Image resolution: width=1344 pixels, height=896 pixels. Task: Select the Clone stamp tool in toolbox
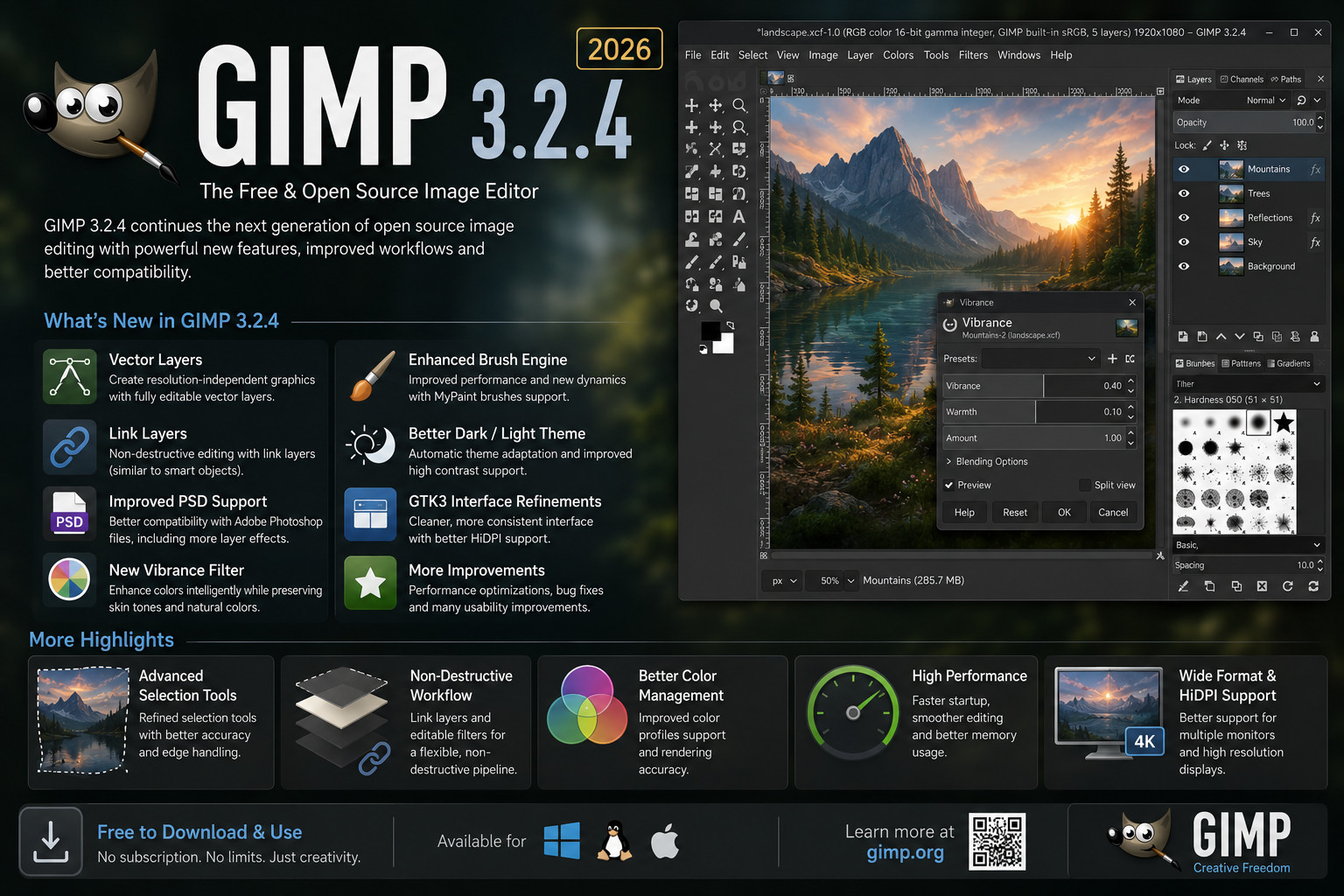692,239
